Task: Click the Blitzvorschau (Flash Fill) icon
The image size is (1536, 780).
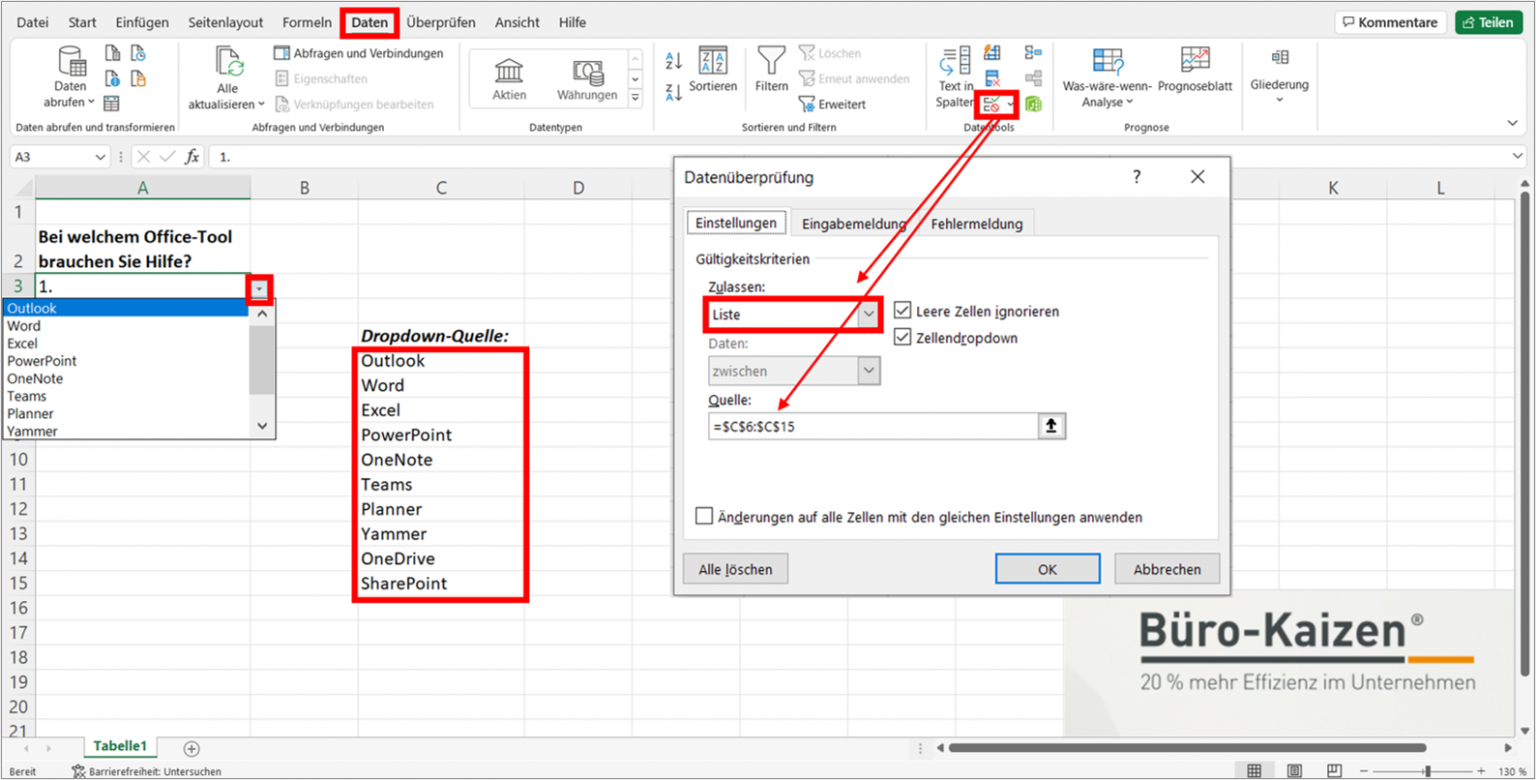Action: click(x=990, y=52)
